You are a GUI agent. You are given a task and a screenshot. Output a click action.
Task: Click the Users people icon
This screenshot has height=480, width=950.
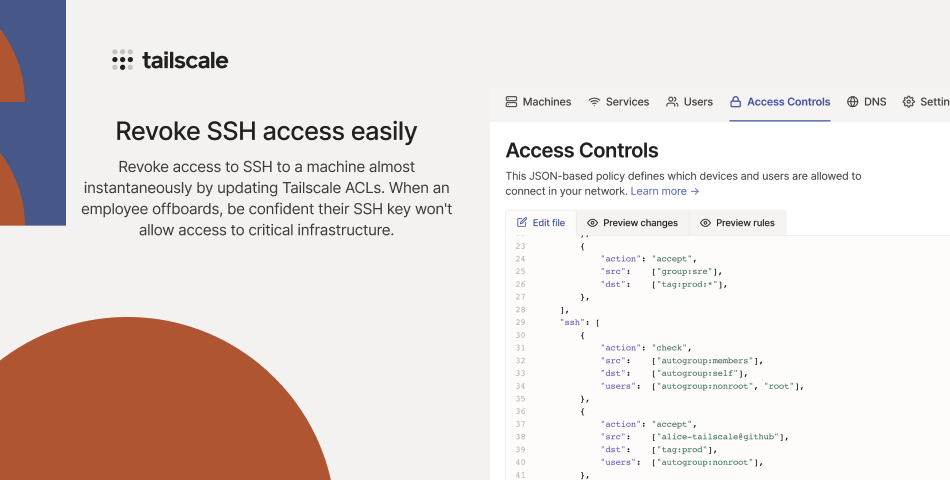tap(672, 102)
